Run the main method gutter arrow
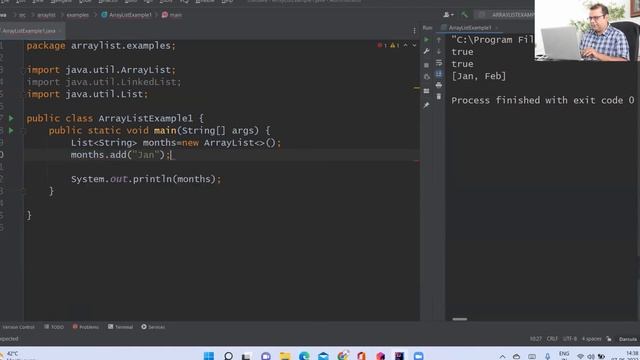 point(11,131)
